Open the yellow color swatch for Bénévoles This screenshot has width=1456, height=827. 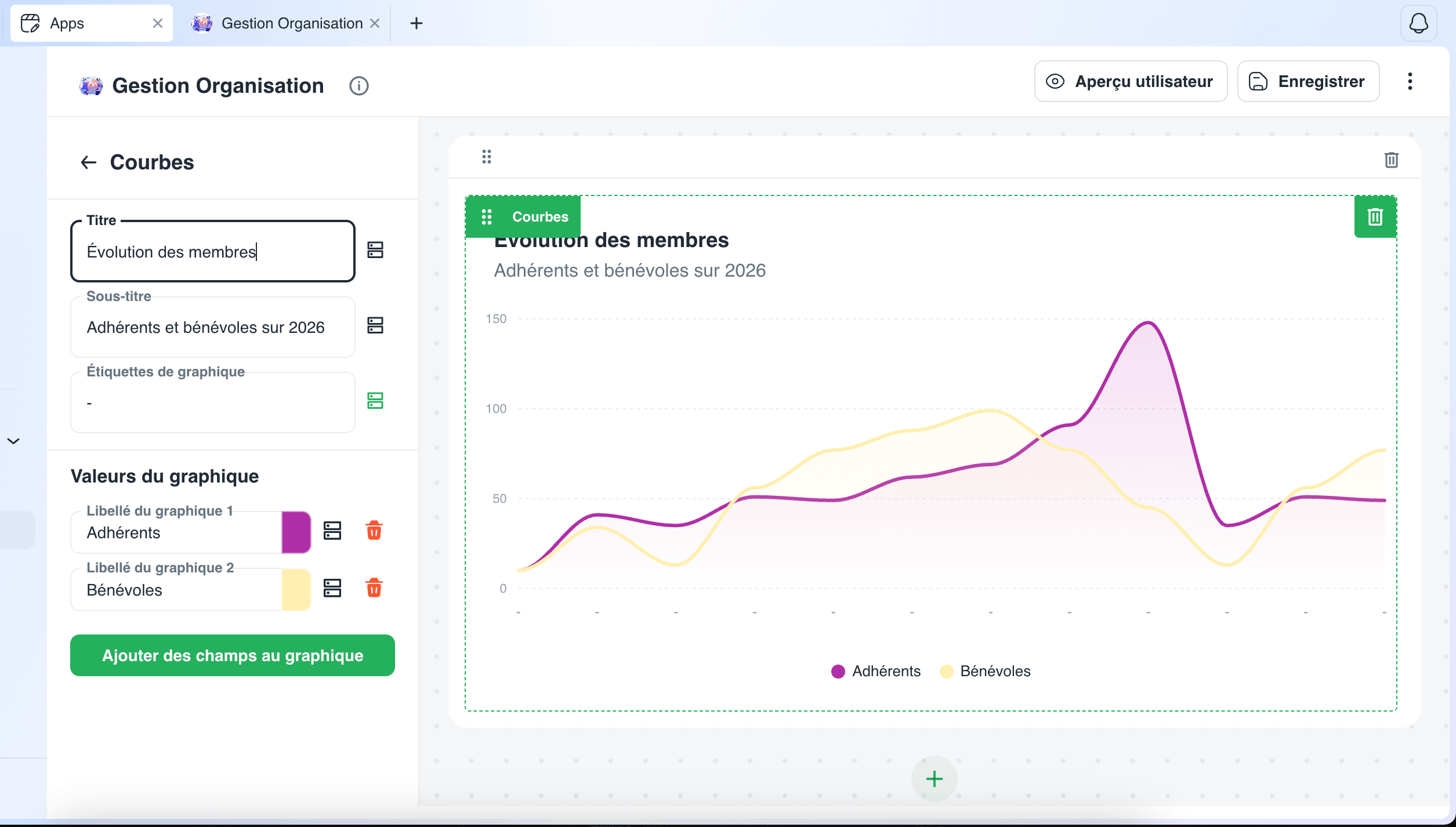[296, 589]
